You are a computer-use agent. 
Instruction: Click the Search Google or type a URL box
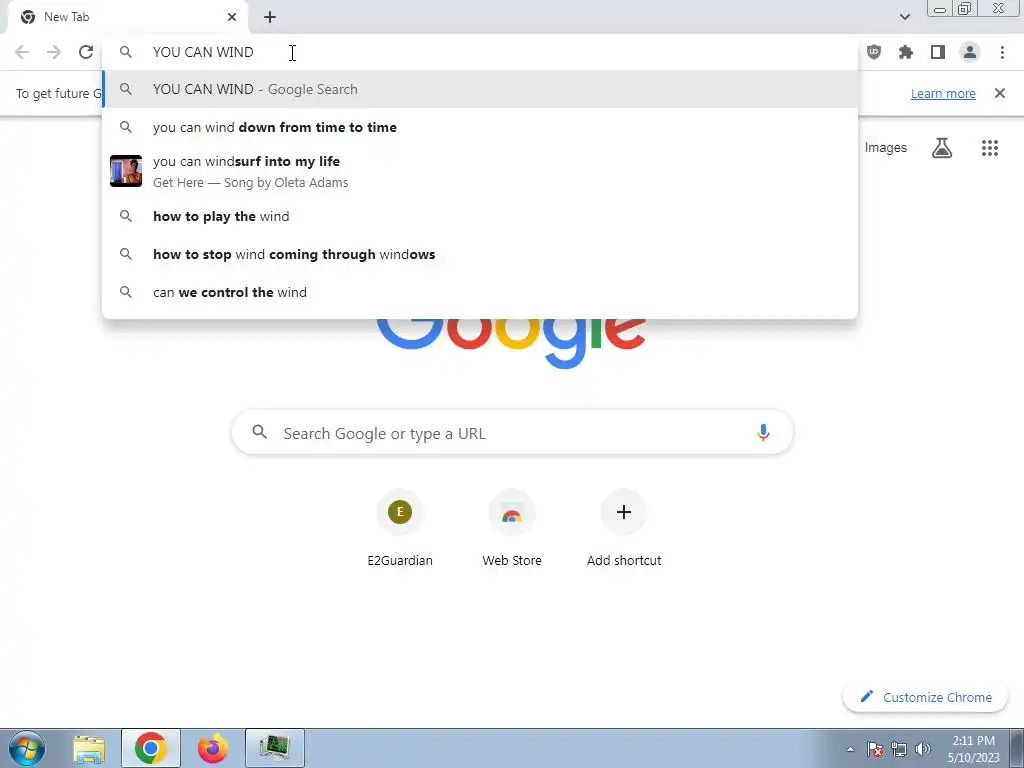[512, 432]
